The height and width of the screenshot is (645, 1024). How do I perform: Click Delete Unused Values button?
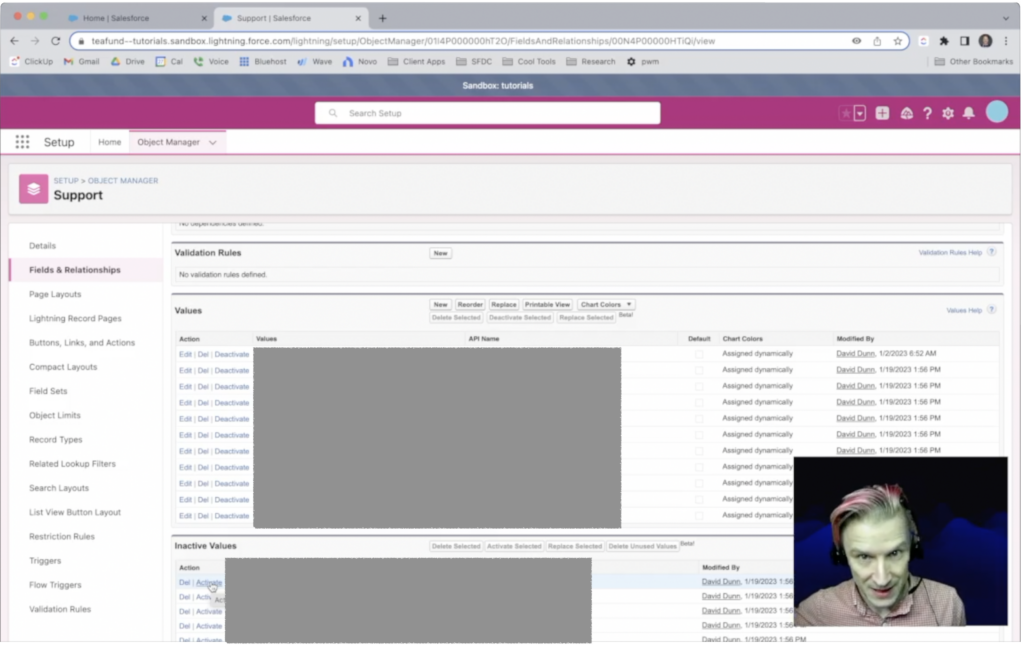point(643,546)
